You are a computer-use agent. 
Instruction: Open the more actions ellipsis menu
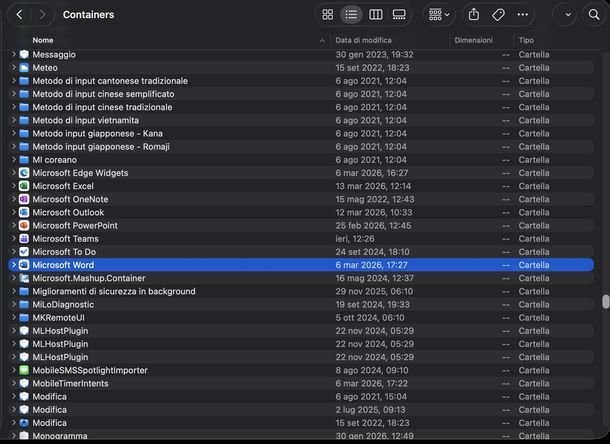click(522, 15)
